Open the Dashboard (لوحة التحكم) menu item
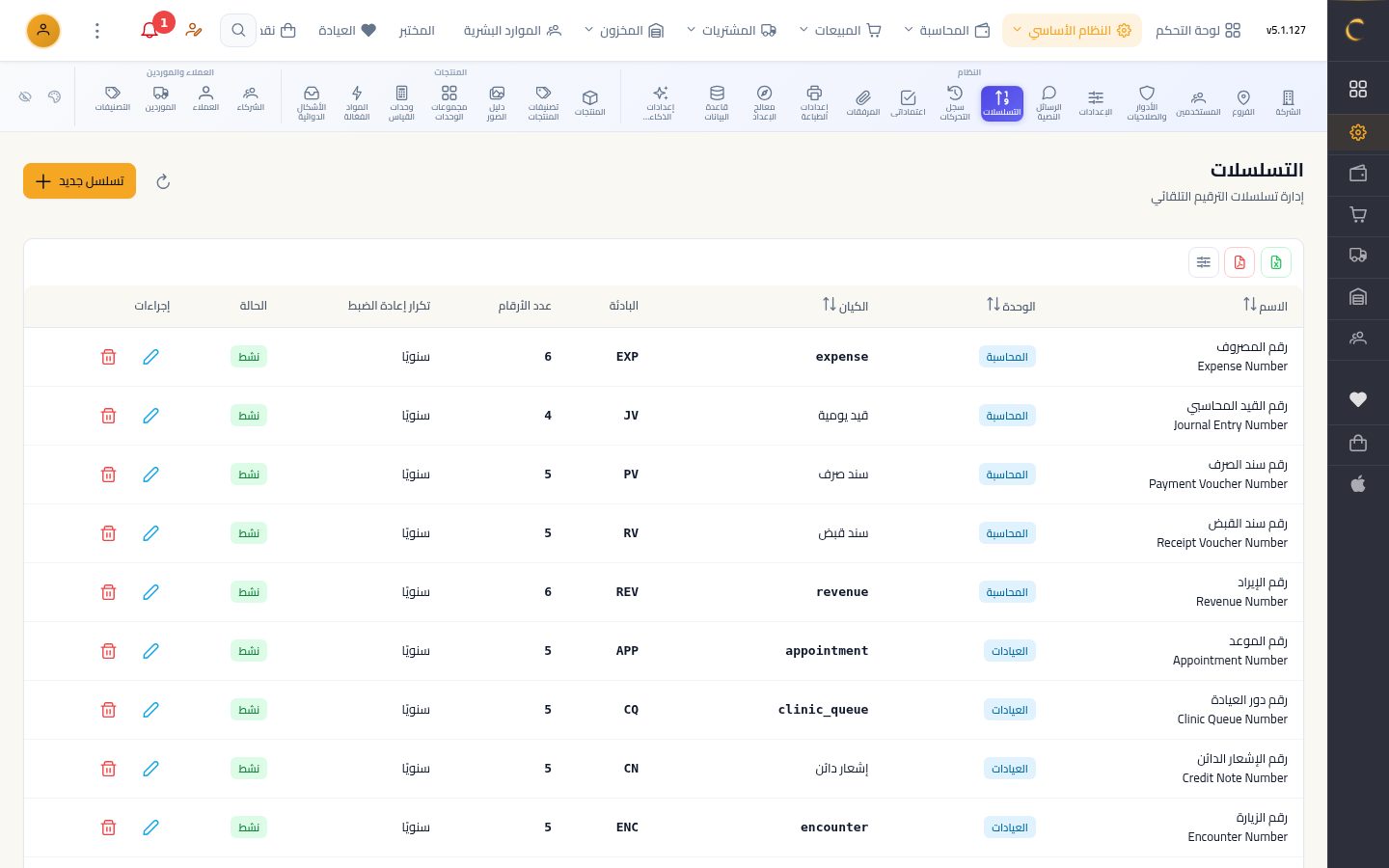Viewport: 1389px width, 868px height. click(x=1198, y=31)
